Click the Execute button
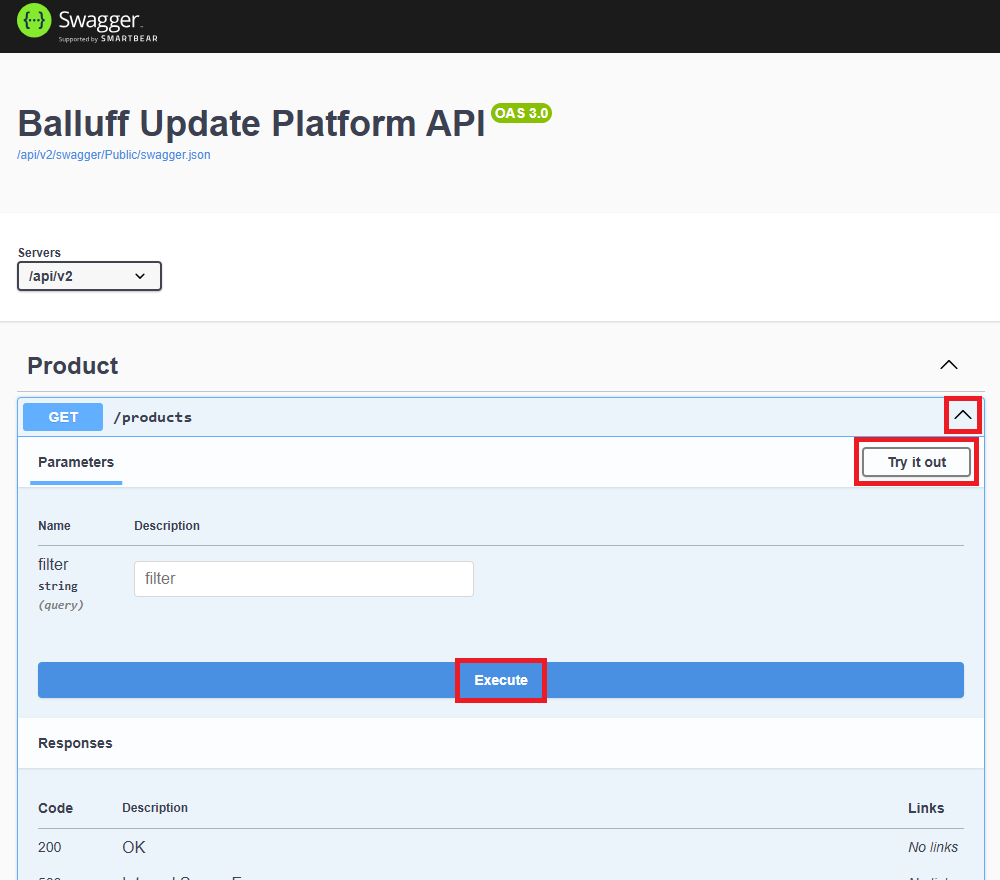The width and height of the screenshot is (1000, 880). pos(501,680)
